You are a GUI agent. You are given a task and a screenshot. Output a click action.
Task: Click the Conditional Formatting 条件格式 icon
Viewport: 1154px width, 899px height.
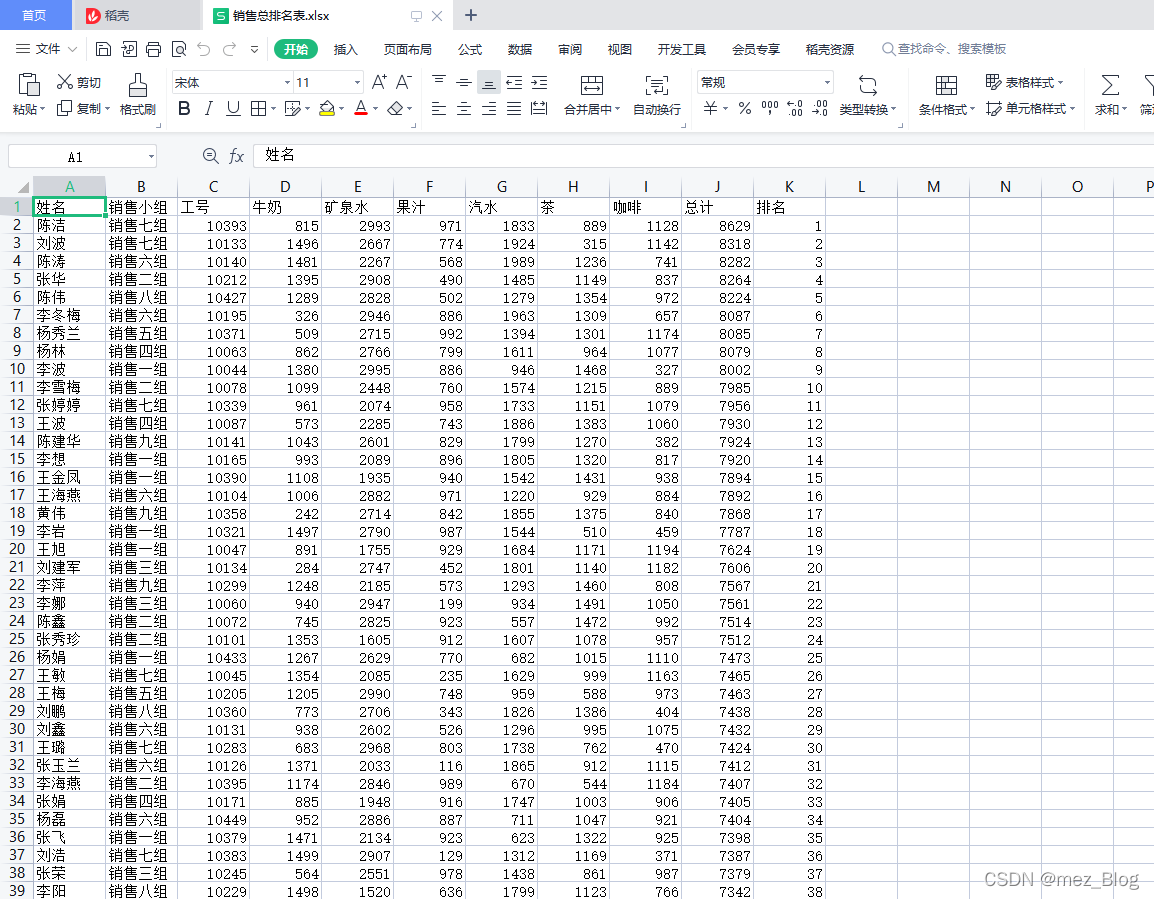tap(946, 85)
